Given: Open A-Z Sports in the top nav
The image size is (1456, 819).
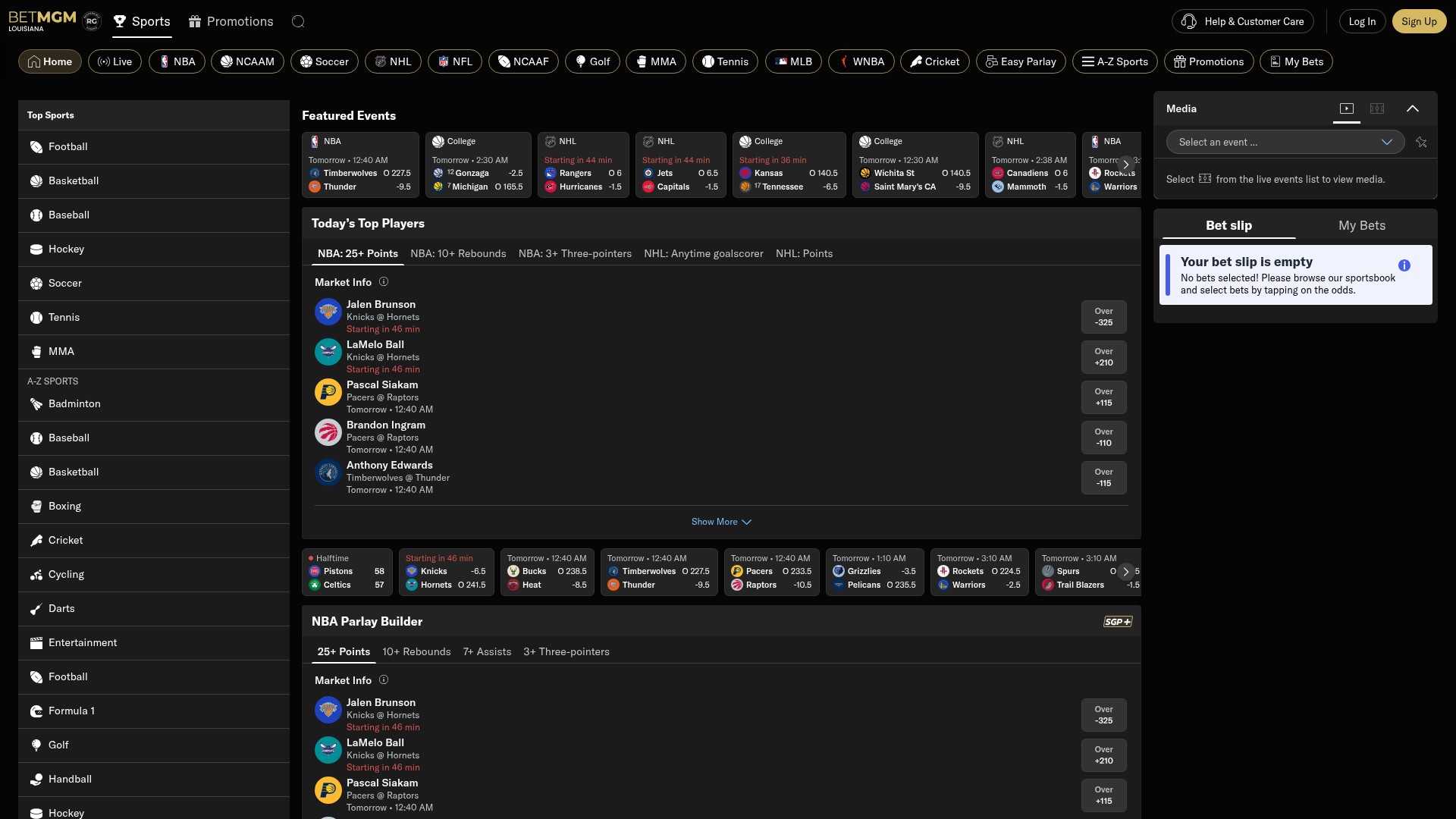Looking at the screenshot, I should (x=1115, y=61).
